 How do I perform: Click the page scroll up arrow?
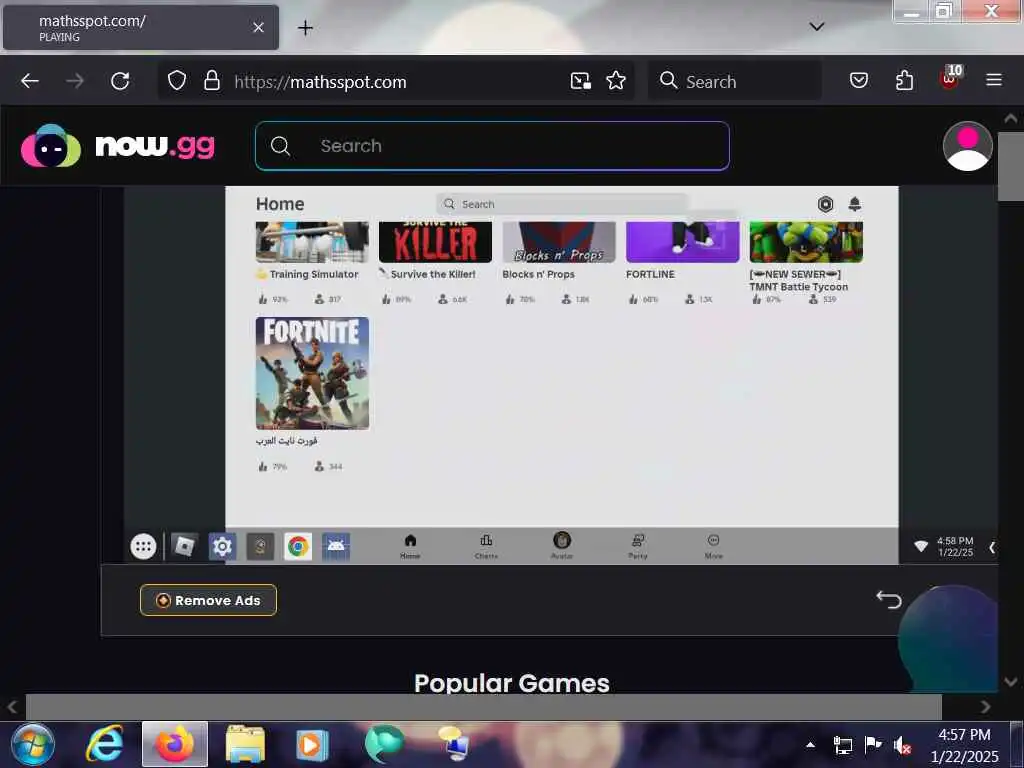1010,118
